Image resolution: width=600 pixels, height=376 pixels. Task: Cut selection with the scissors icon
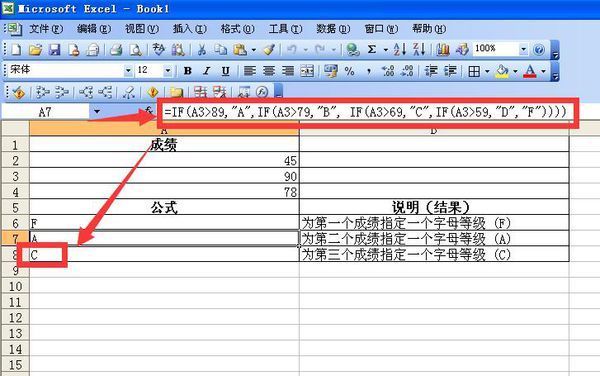(x=202, y=50)
